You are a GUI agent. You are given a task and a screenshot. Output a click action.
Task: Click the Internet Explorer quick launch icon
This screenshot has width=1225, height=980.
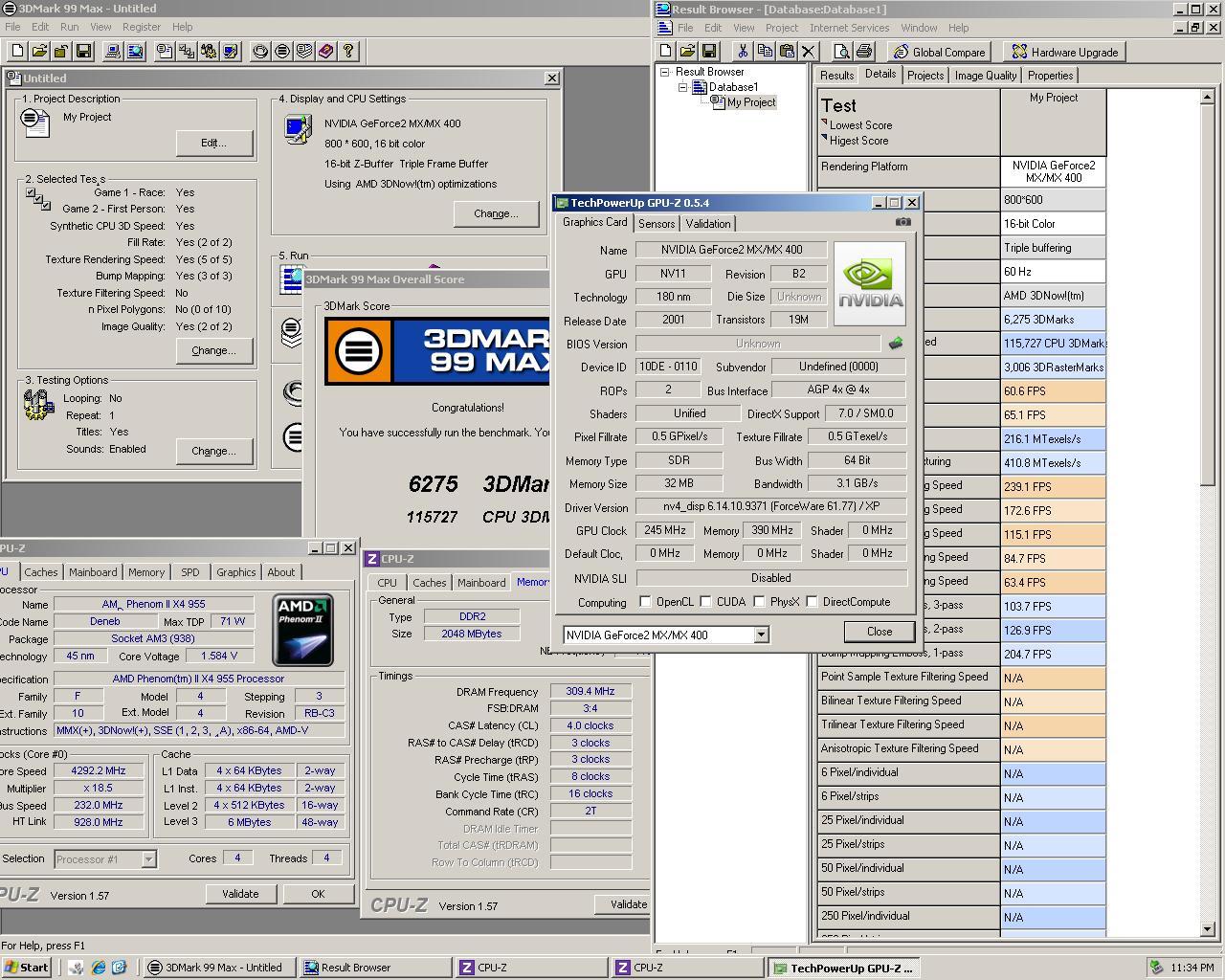pyautogui.click(x=98, y=968)
